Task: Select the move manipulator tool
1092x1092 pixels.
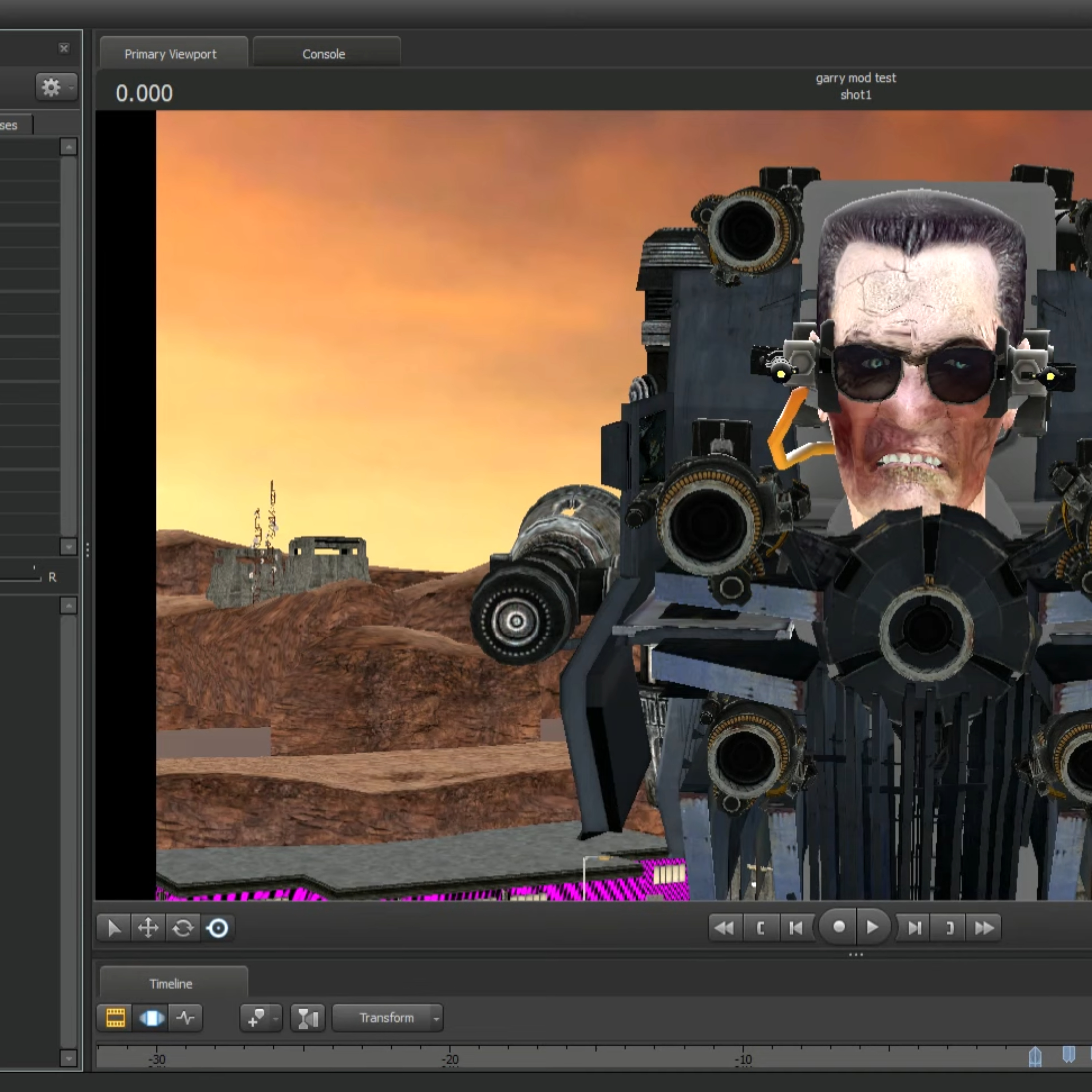Action: coord(148,927)
